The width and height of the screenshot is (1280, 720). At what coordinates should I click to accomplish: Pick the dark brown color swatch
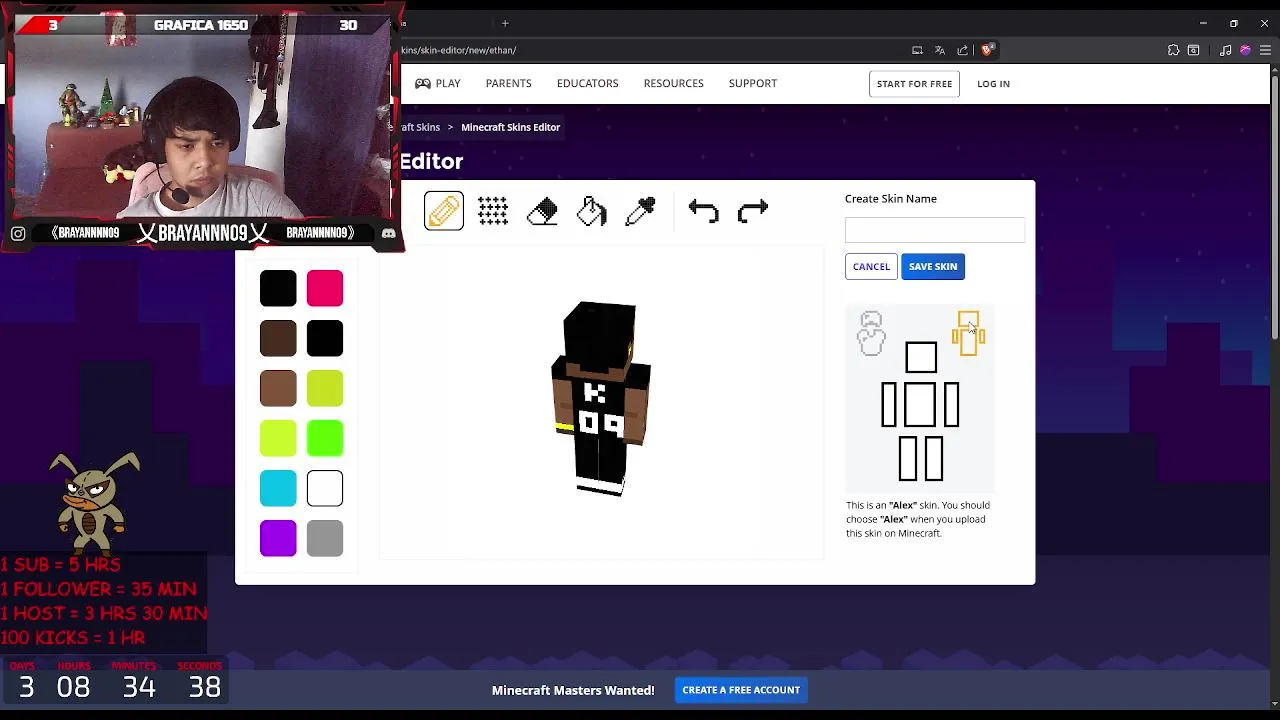278,338
